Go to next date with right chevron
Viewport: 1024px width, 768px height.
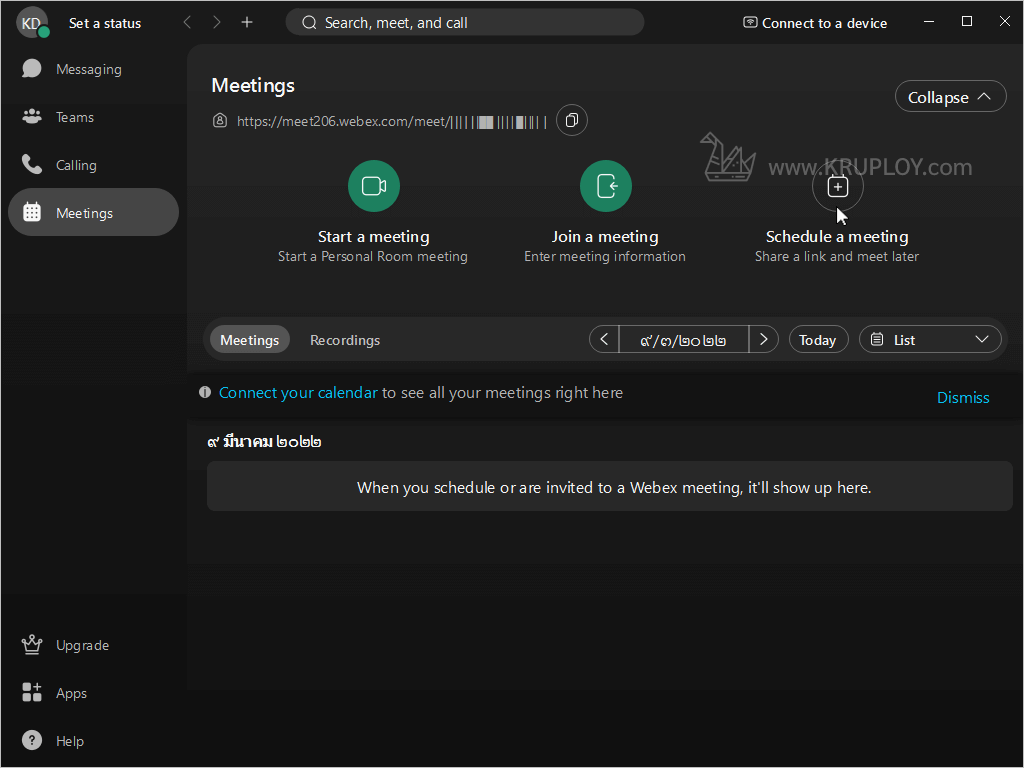763,340
